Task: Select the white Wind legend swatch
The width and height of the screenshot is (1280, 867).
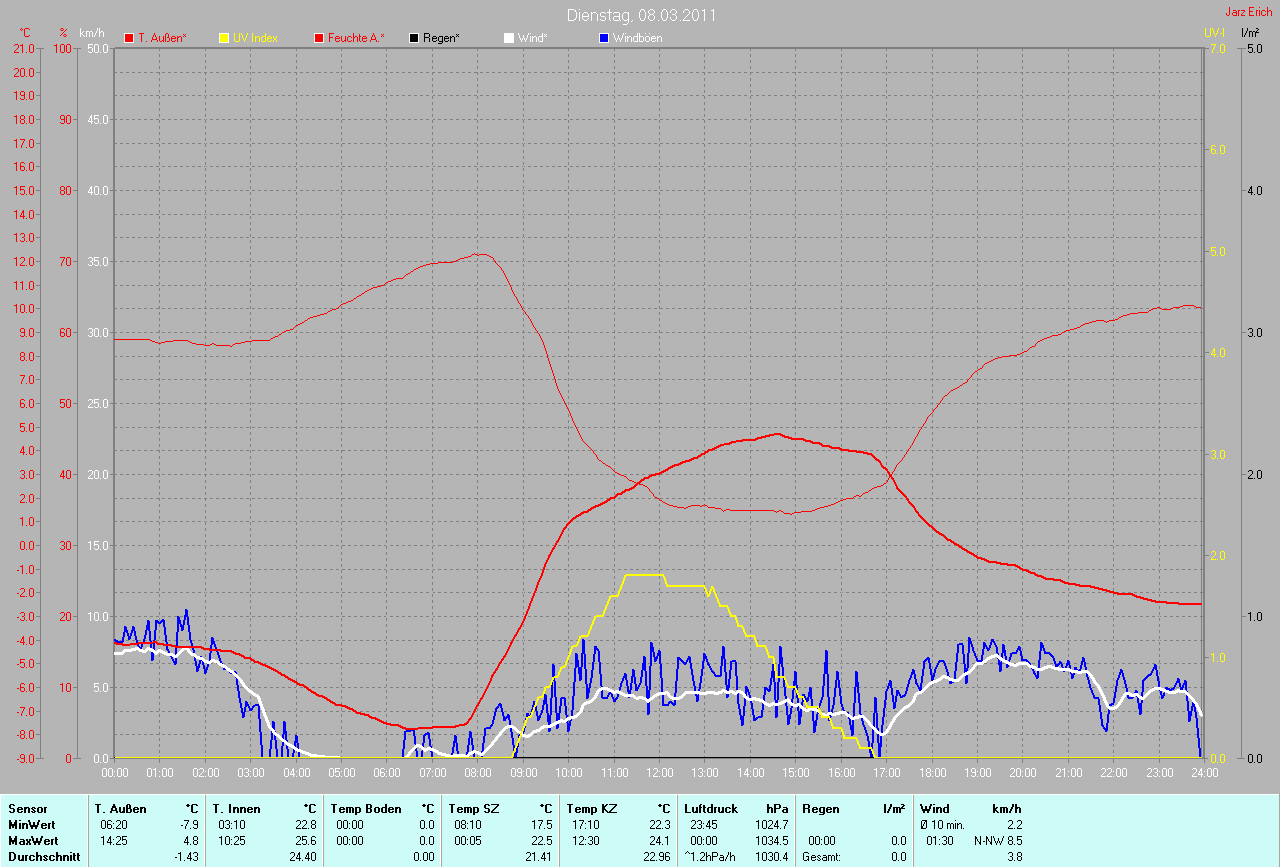Action: click(x=509, y=38)
